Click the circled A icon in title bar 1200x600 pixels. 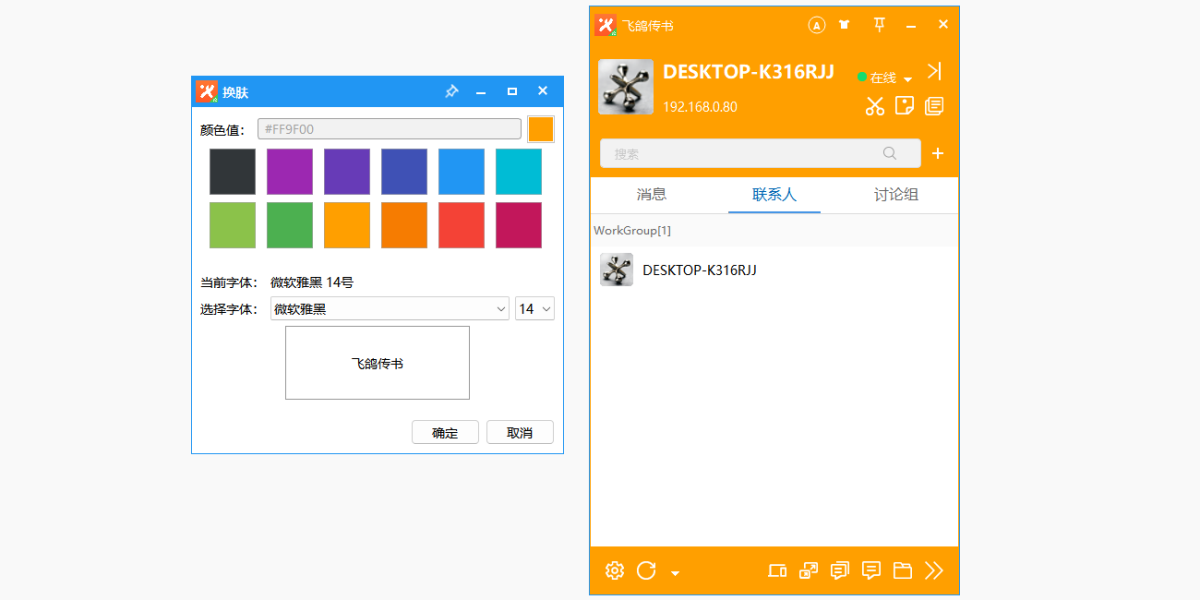coord(817,25)
